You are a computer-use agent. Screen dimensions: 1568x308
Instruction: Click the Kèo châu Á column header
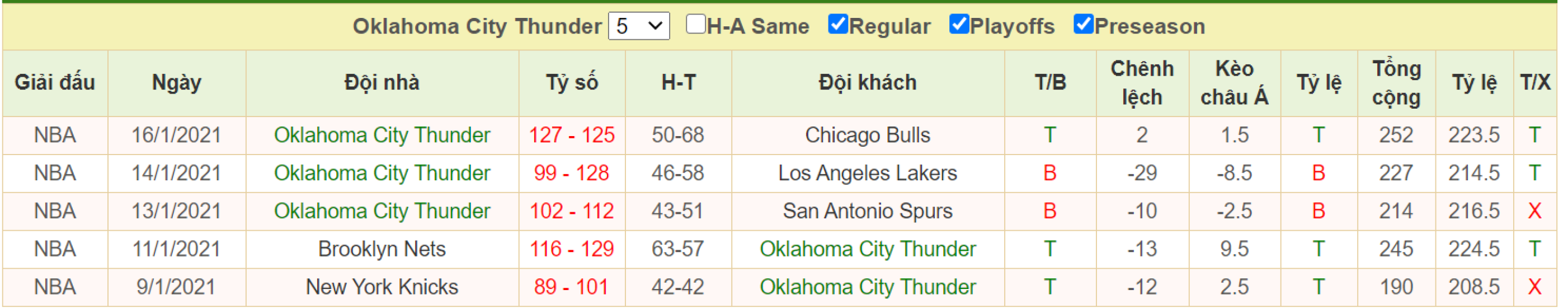(1234, 83)
